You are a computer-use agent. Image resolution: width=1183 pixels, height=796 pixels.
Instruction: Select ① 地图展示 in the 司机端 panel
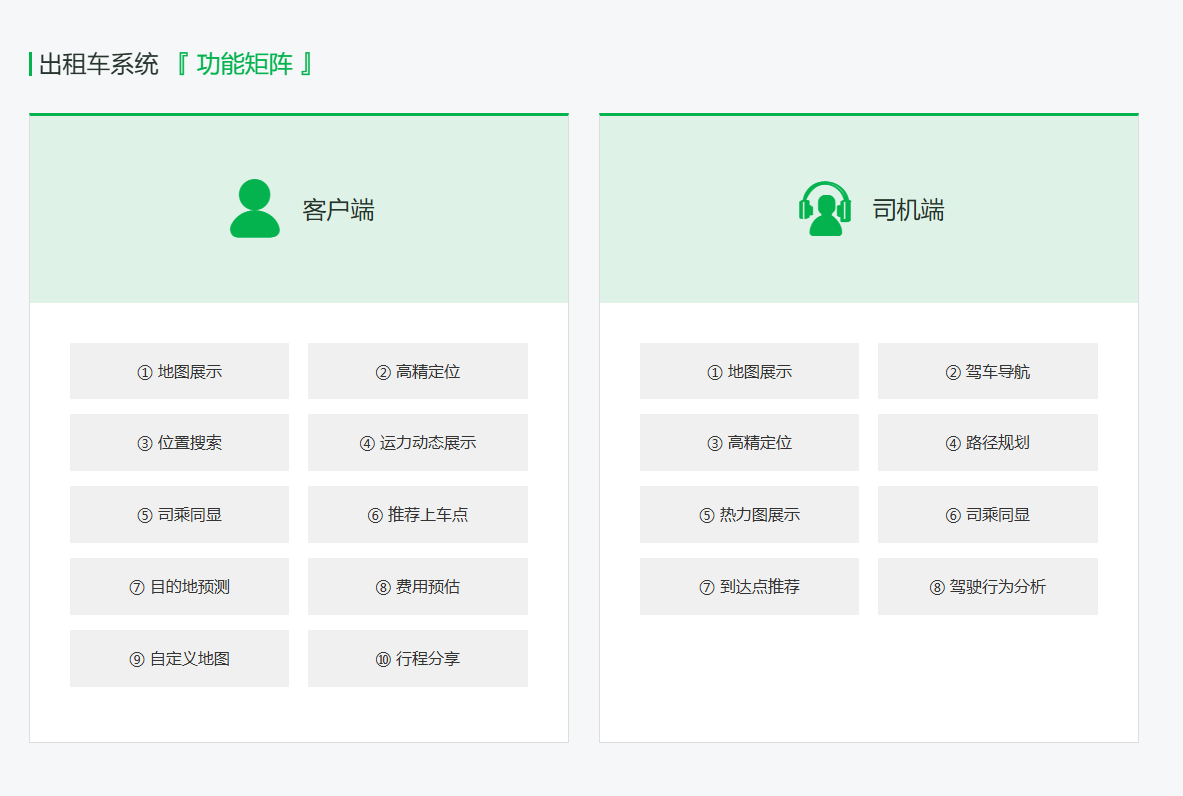[748, 370]
